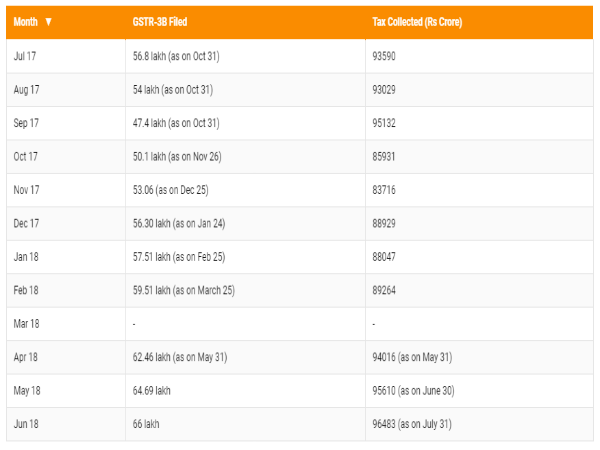Select the Tax Collected (Rs Crore) header
The width and height of the screenshot is (600, 450).
pyautogui.click(x=415, y=21)
